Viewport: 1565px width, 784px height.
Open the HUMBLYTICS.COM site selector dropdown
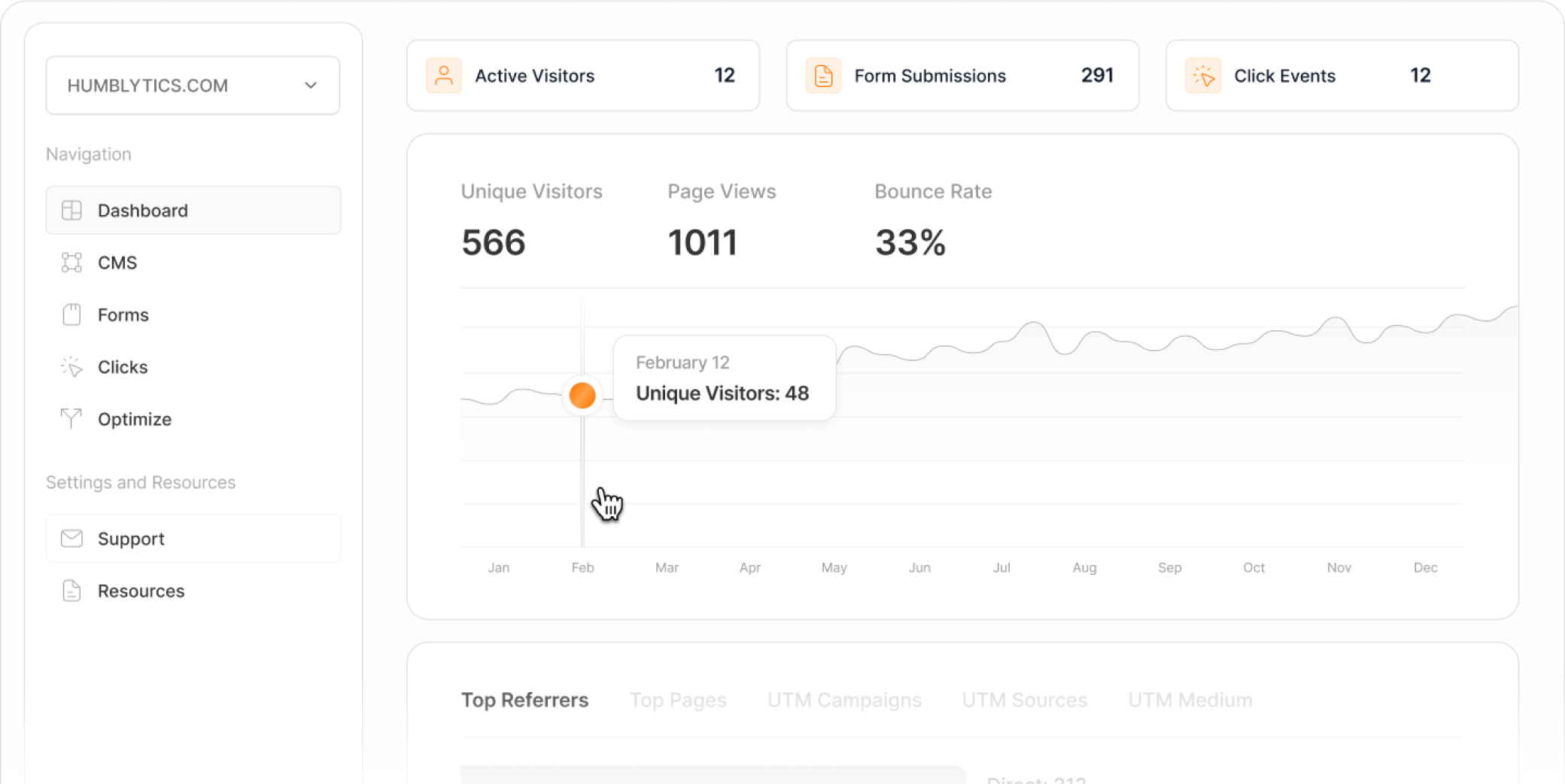192,85
